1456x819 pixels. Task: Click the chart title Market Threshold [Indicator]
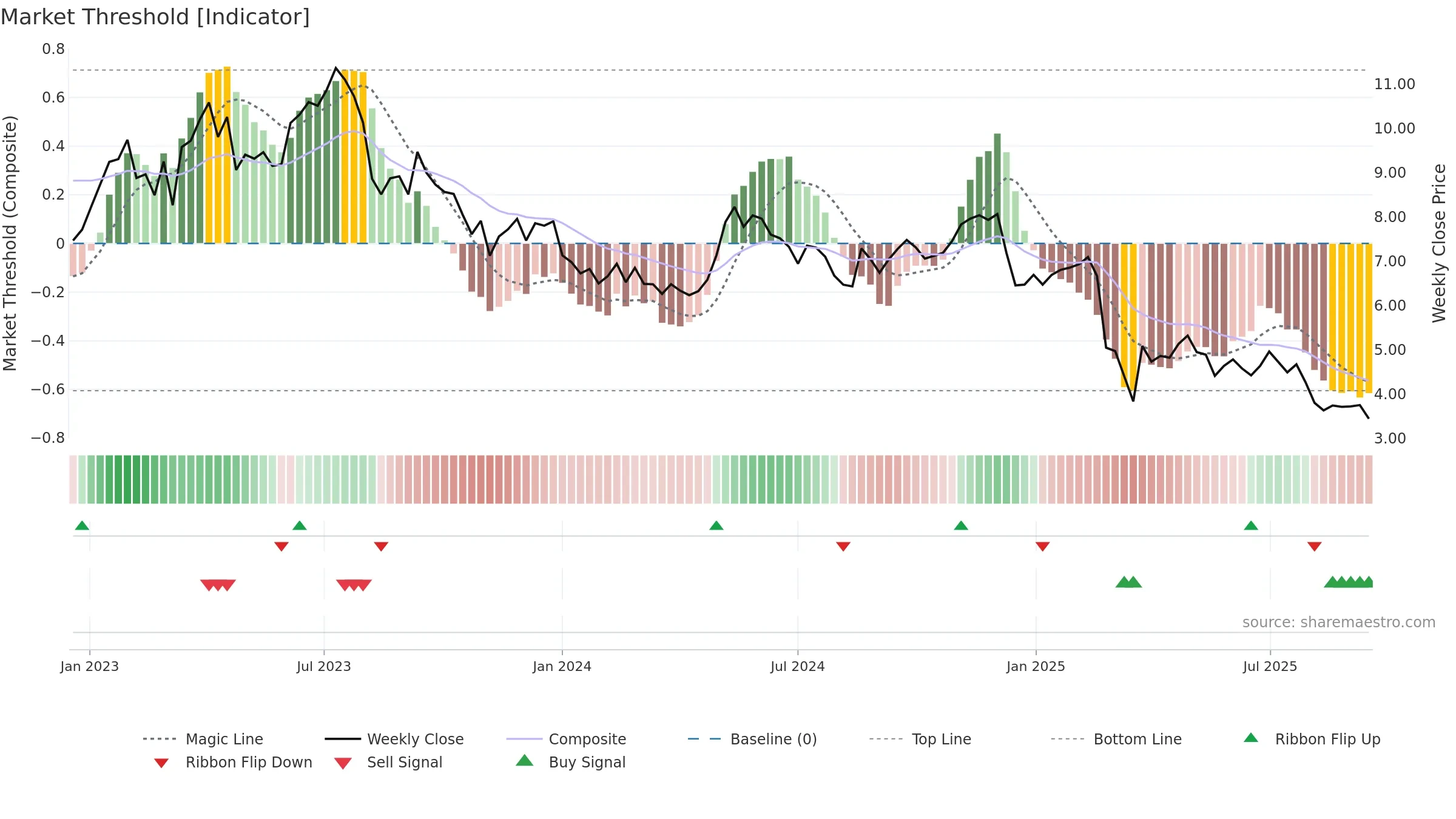pyautogui.click(x=155, y=17)
